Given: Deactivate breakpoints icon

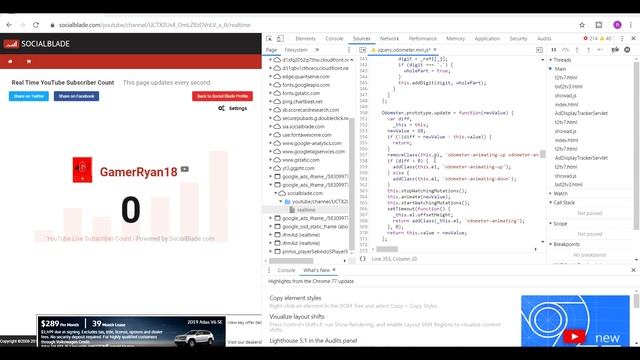Looking at the screenshot, I should [x=615, y=50].
